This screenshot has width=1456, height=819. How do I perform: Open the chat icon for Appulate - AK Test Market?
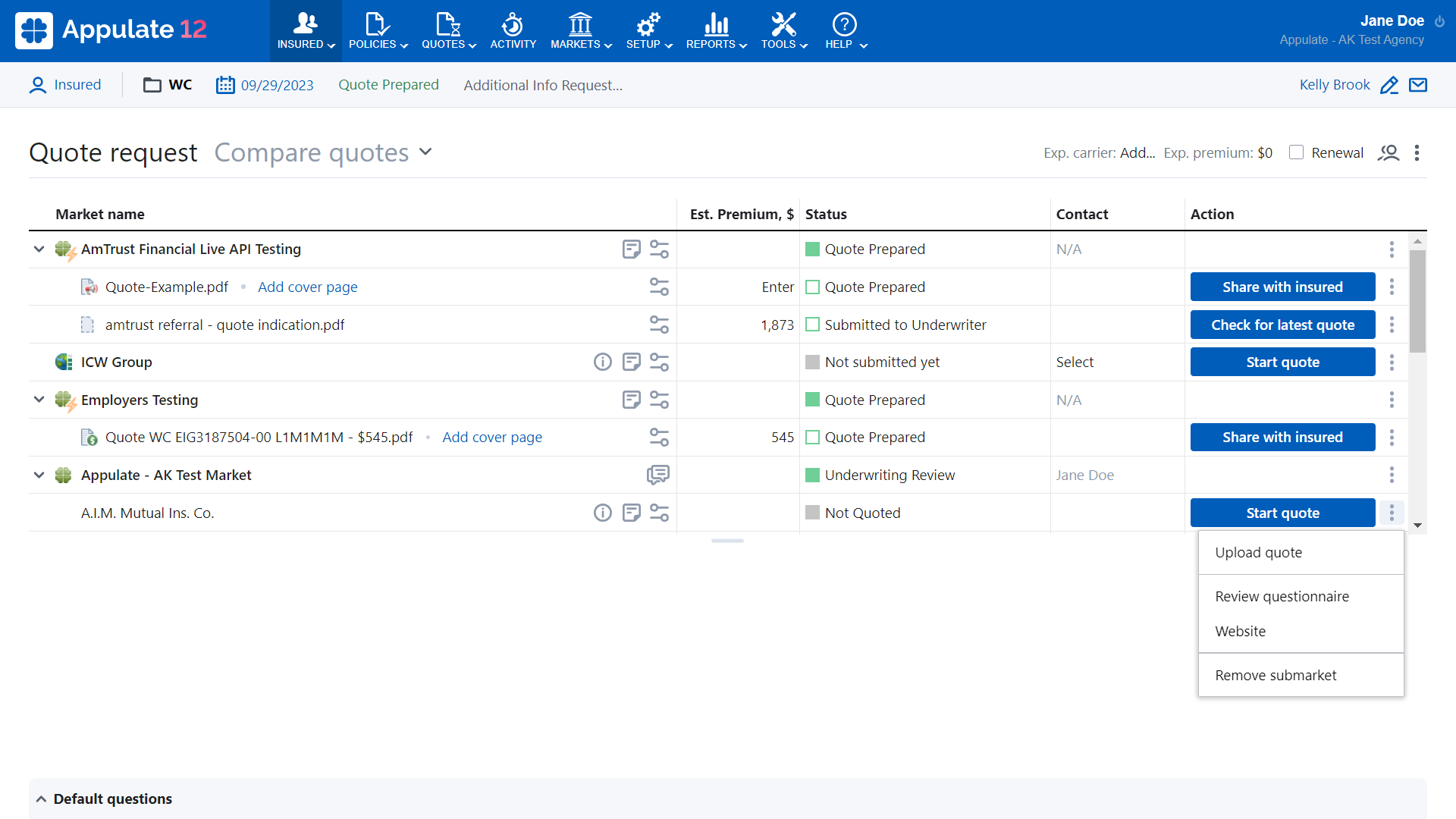(x=657, y=475)
